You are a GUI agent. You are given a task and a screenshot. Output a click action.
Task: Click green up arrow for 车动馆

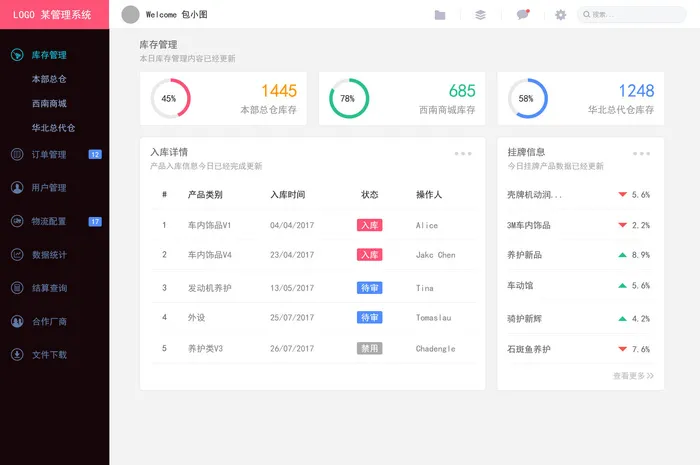click(x=622, y=285)
